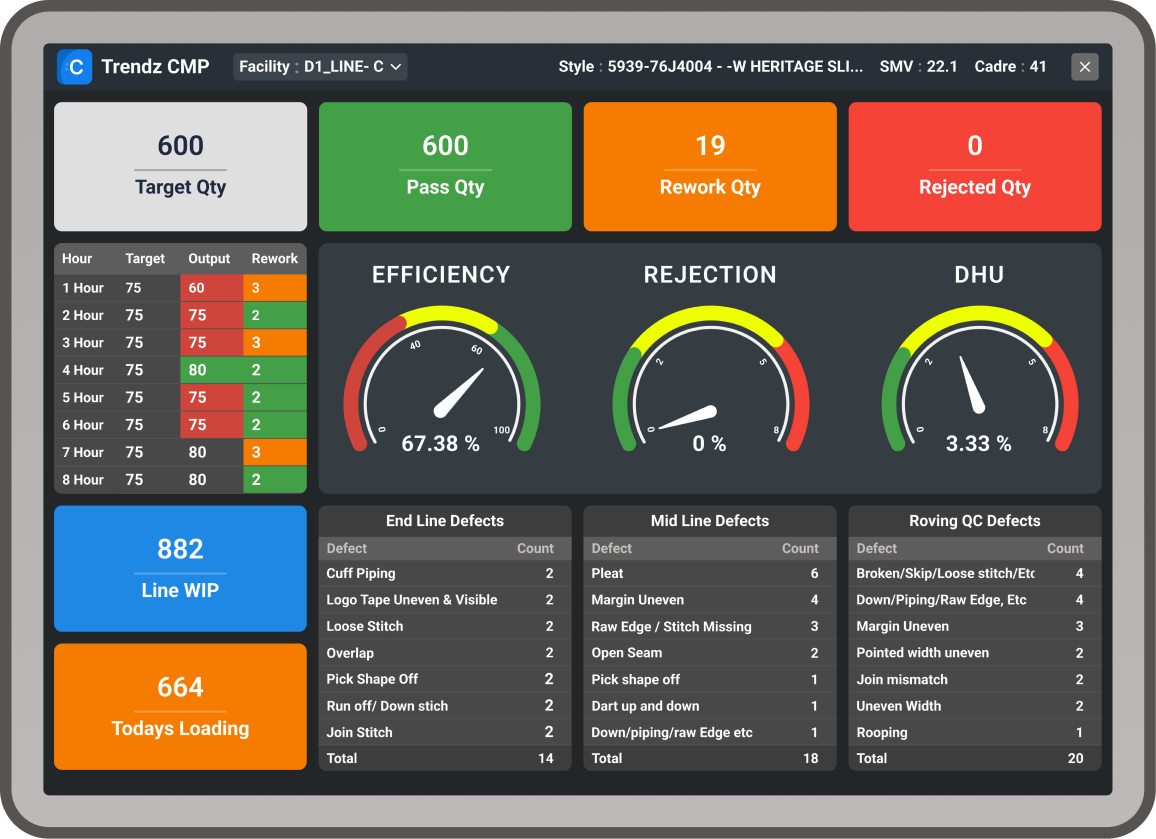The width and height of the screenshot is (1156, 839).
Task: Click the blue Line WIP 882 card
Action: [180, 568]
